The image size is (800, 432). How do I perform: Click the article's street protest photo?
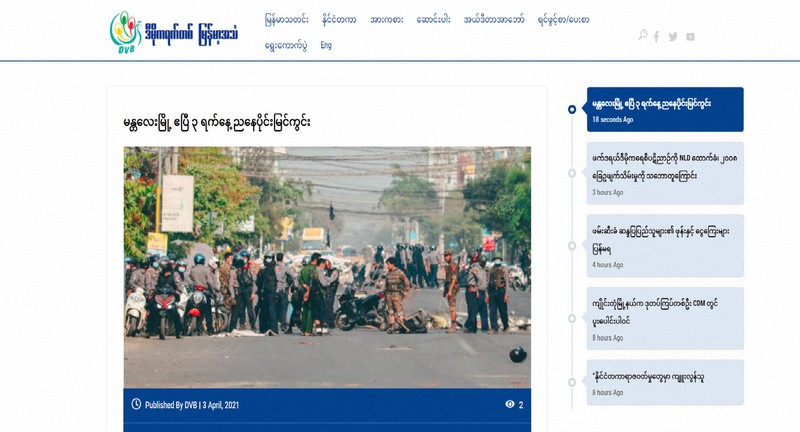[327, 267]
